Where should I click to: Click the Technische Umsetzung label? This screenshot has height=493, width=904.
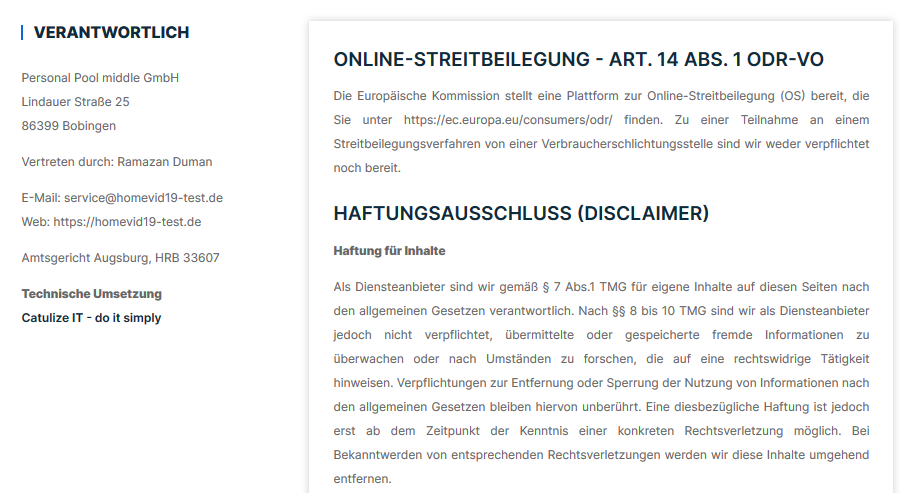click(x=91, y=294)
